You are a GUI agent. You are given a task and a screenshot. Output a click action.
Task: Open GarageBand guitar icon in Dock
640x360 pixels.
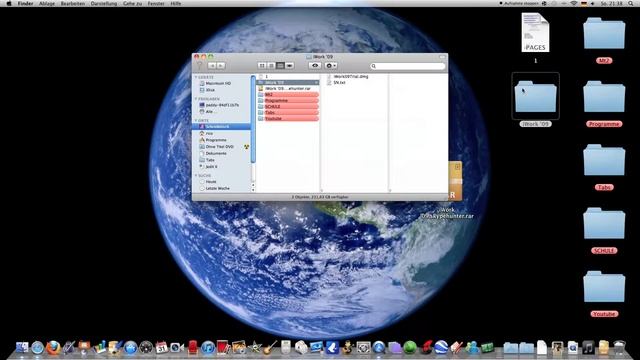click(270, 347)
